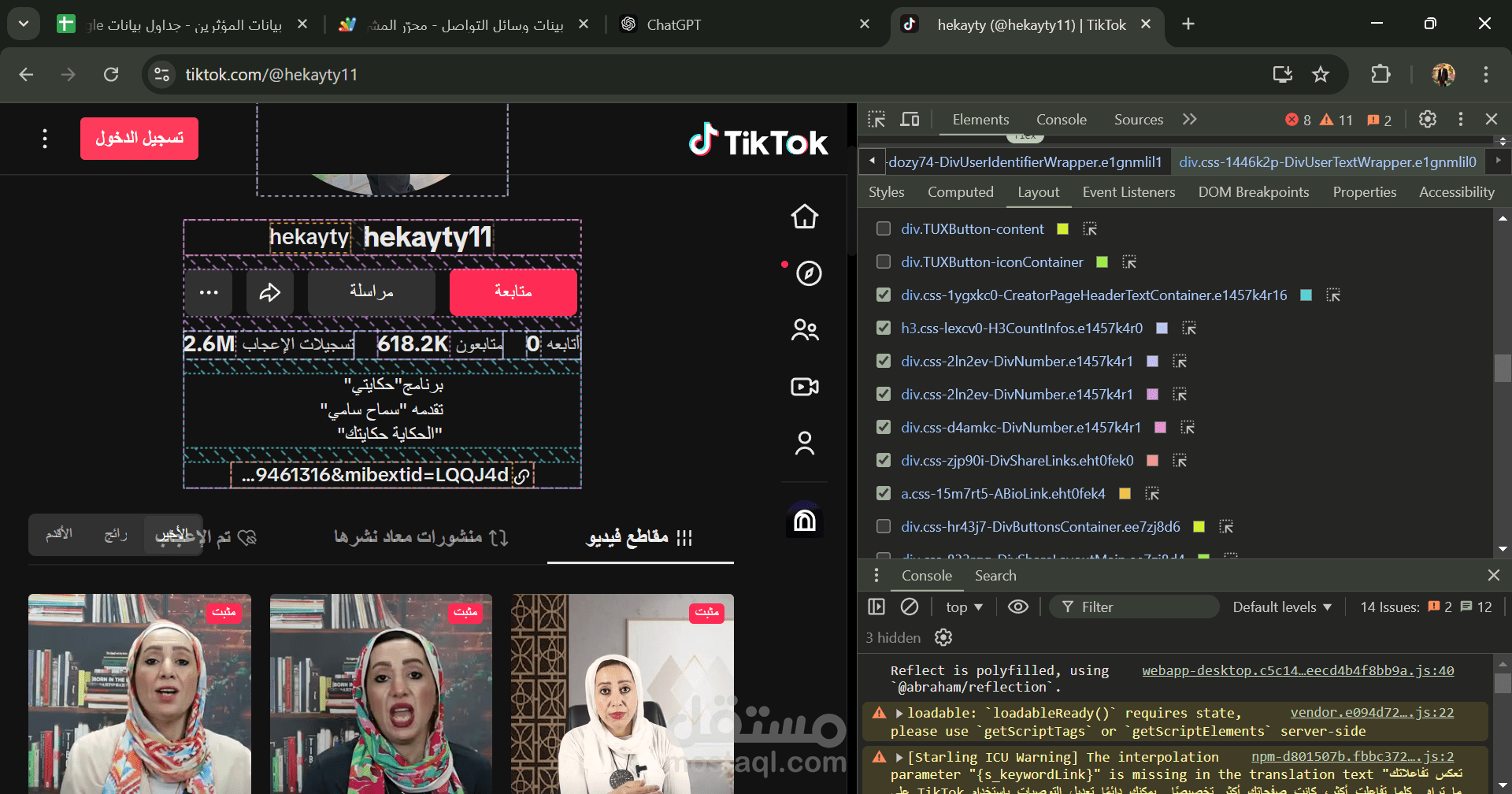Click the TikTok logo
1512x794 pixels.
758,140
